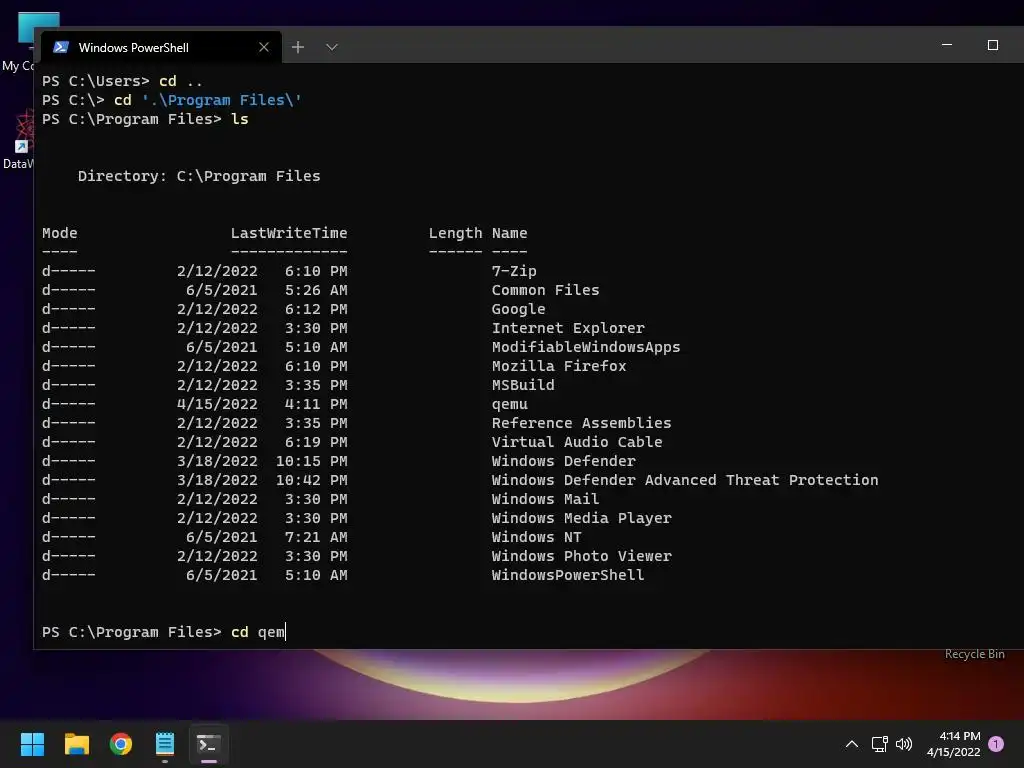This screenshot has width=1024, height=768.
Task: Open the Notepad taskbar icon
Action: tap(165, 744)
